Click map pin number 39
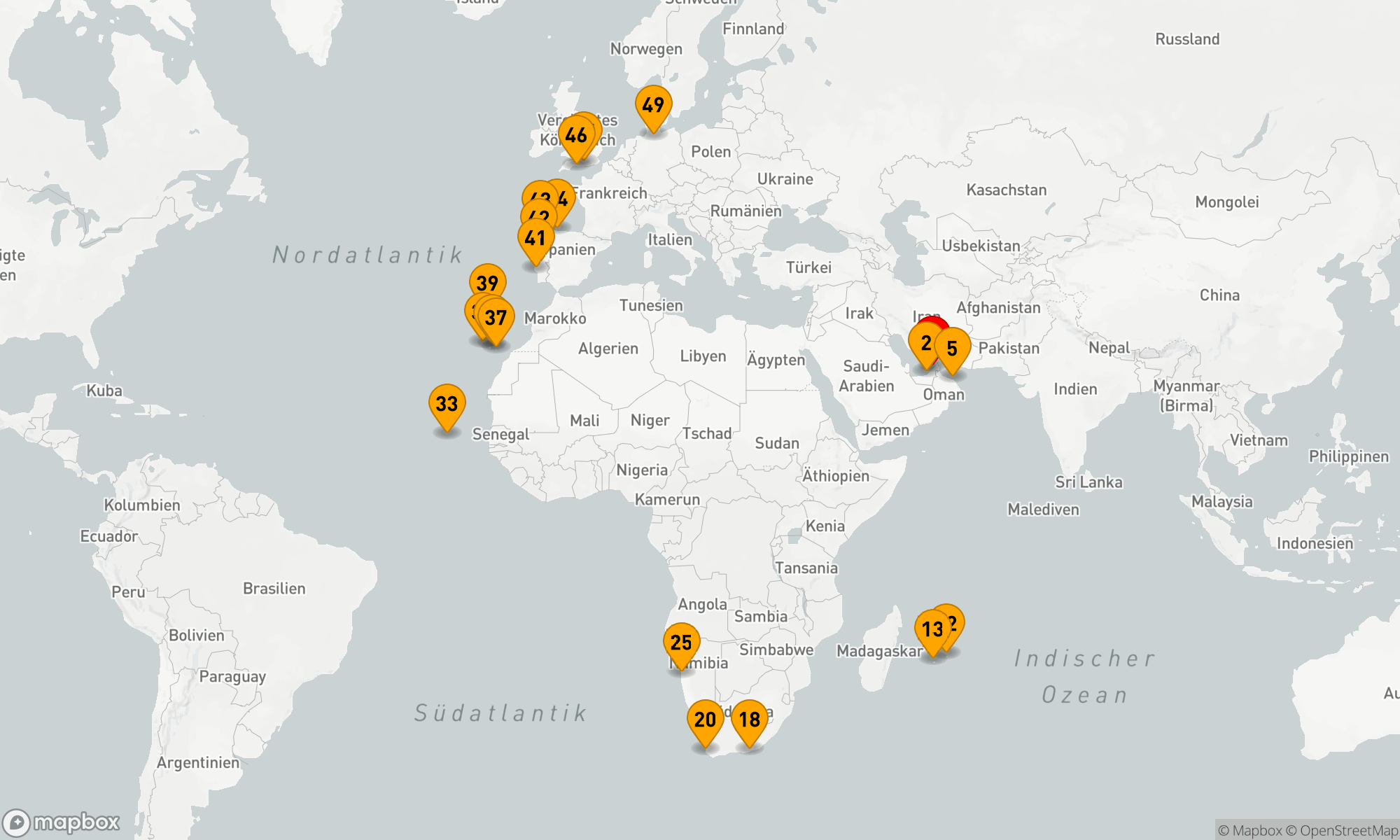This screenshot has height=840, width=1400. click(487, 282)
